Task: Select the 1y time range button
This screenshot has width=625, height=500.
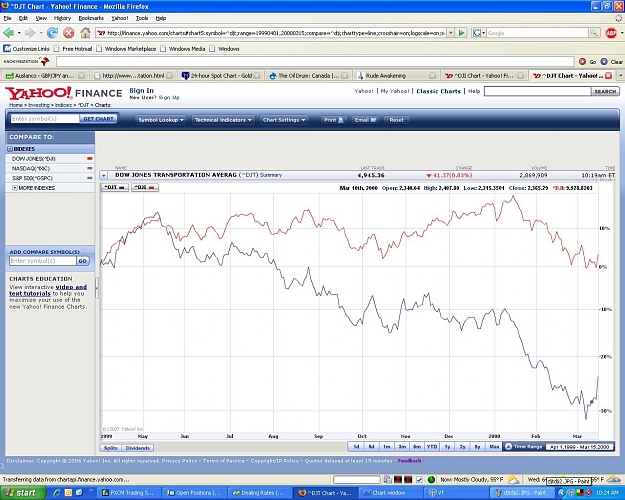Action: click(x=447, y=447)
